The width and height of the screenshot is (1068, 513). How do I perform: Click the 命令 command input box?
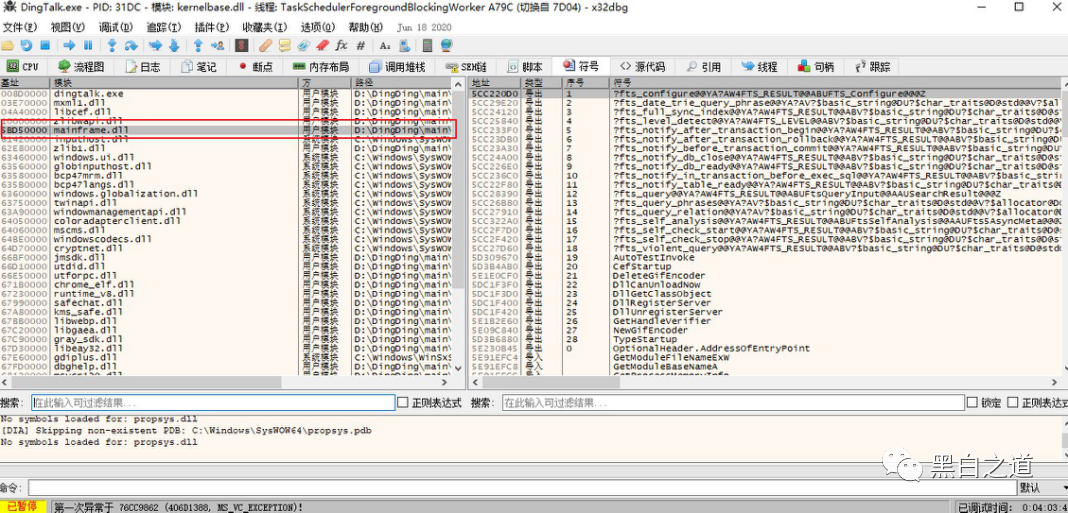522,488
